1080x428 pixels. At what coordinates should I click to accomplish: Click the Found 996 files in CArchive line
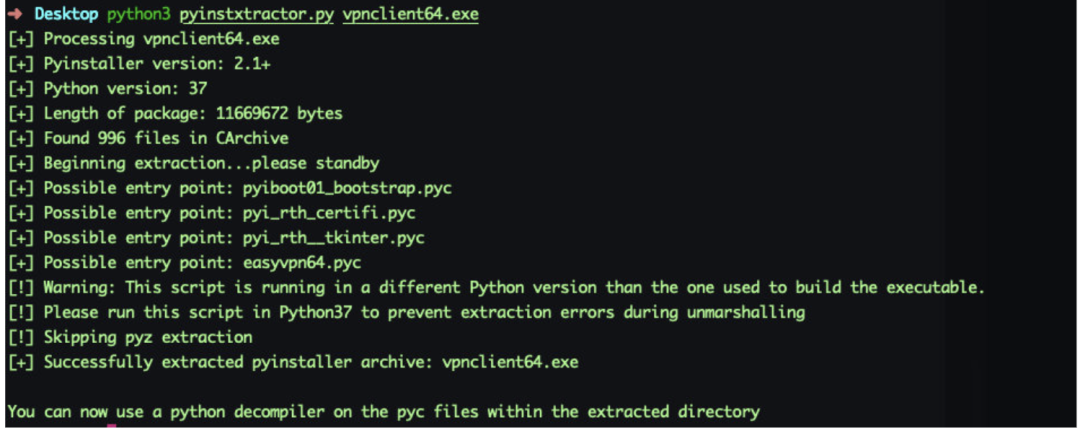point(147,139)
